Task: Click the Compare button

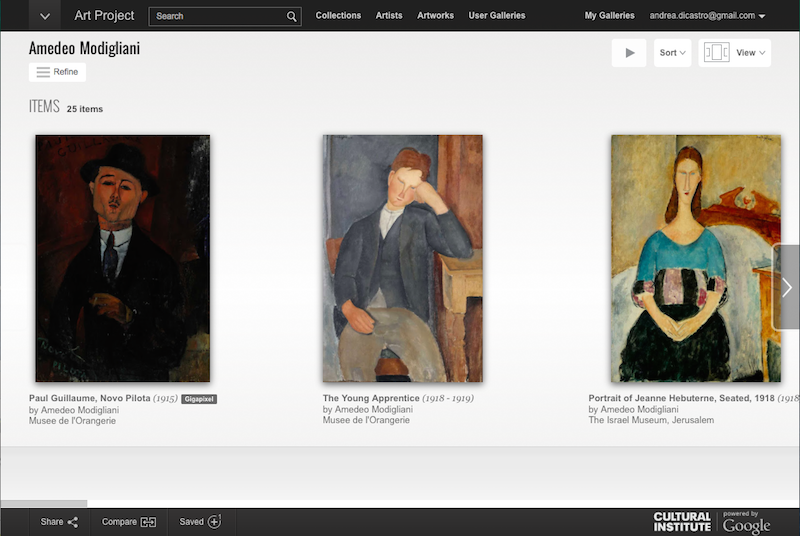Action: click(x=129, y=522)
